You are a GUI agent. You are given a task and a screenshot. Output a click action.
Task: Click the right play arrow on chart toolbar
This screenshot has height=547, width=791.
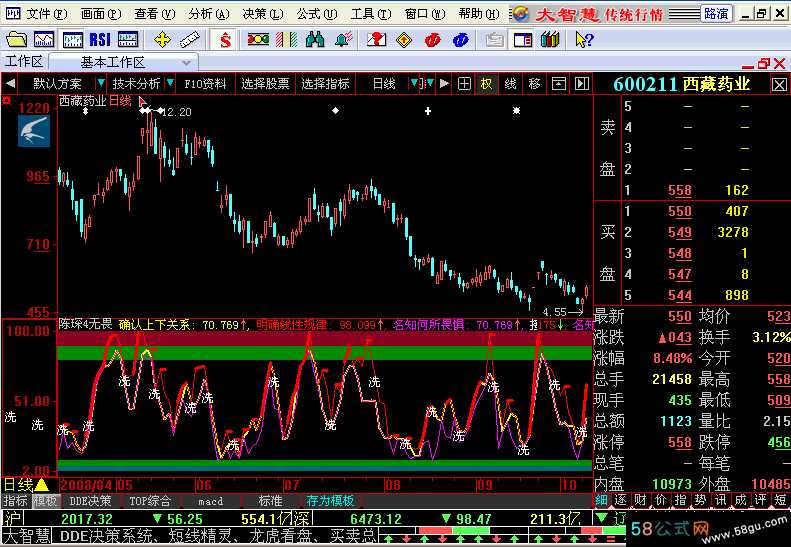(x=444, y=84)
